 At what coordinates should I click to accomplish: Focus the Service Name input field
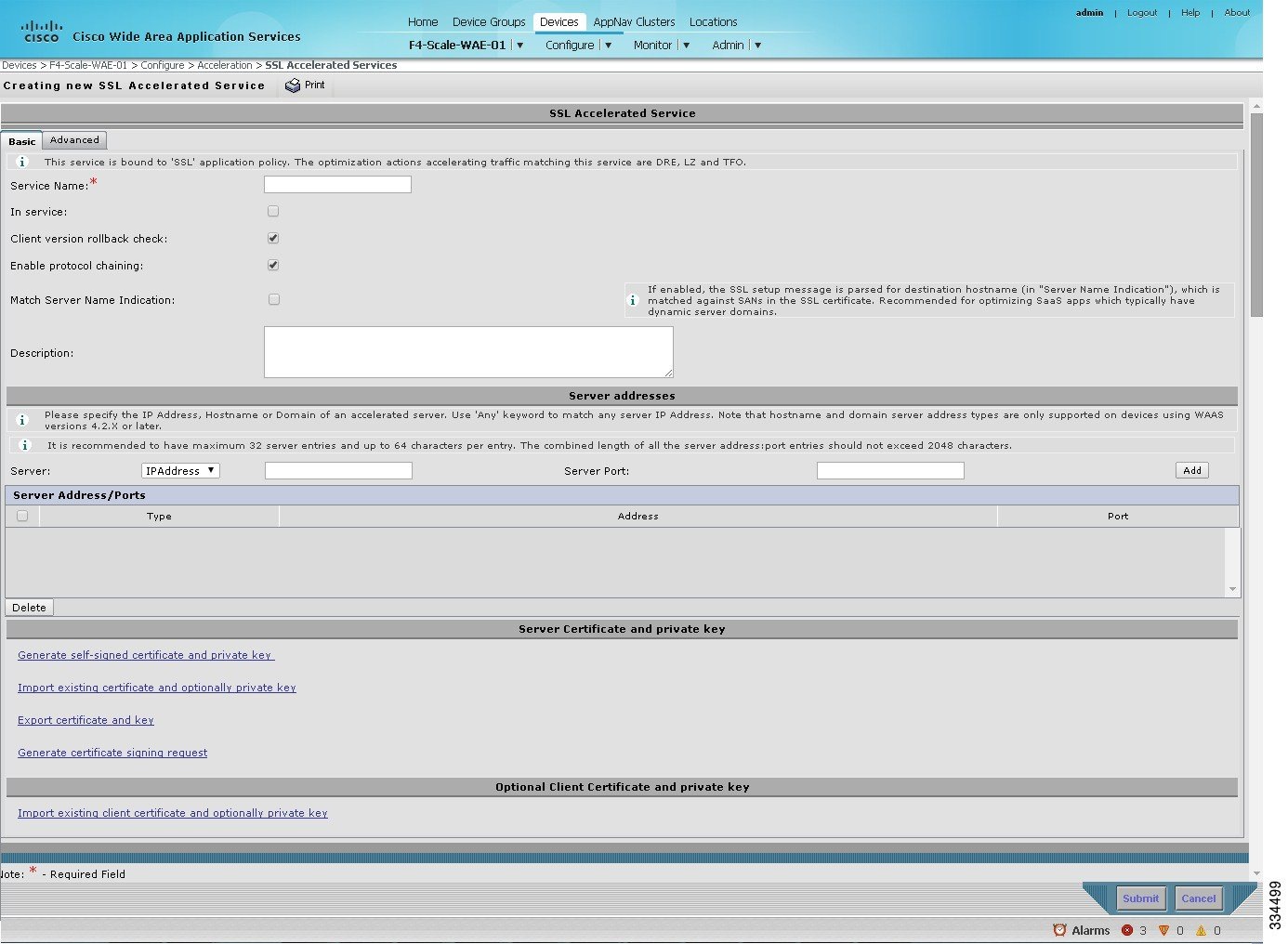pyautogui.click(x=337, y=184)
